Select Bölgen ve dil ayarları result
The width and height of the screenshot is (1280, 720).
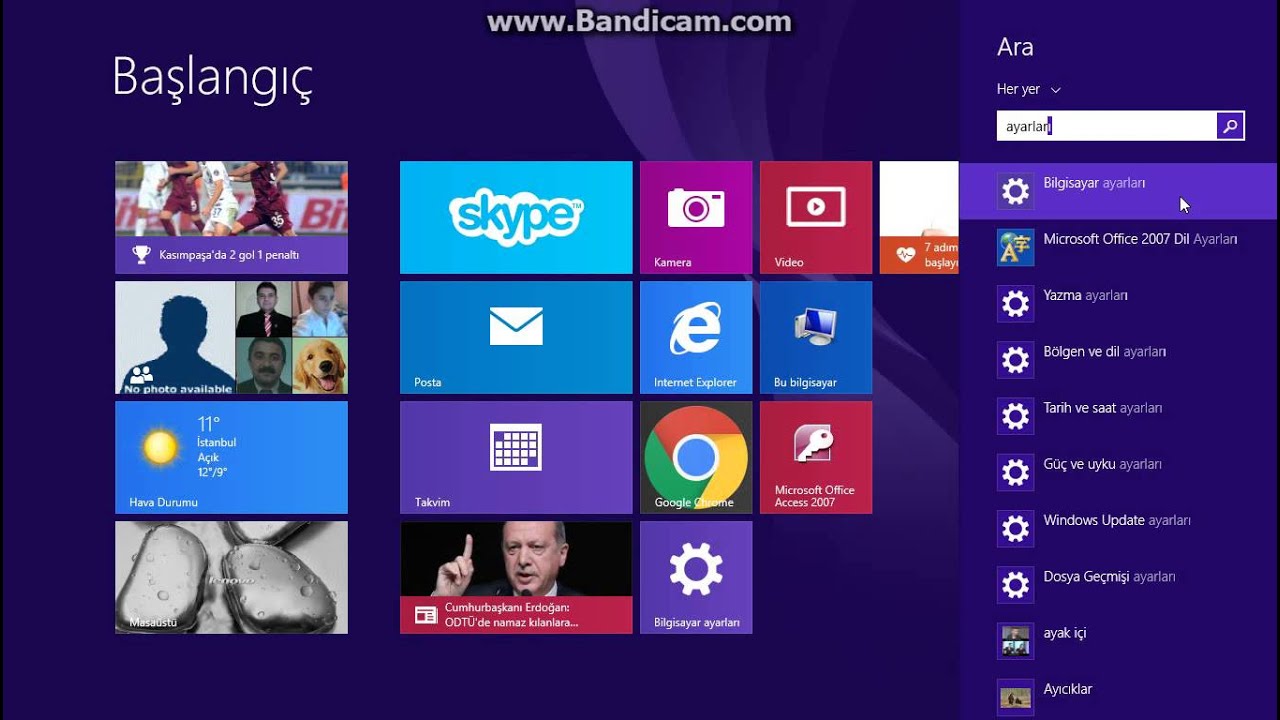(1119, 359)
